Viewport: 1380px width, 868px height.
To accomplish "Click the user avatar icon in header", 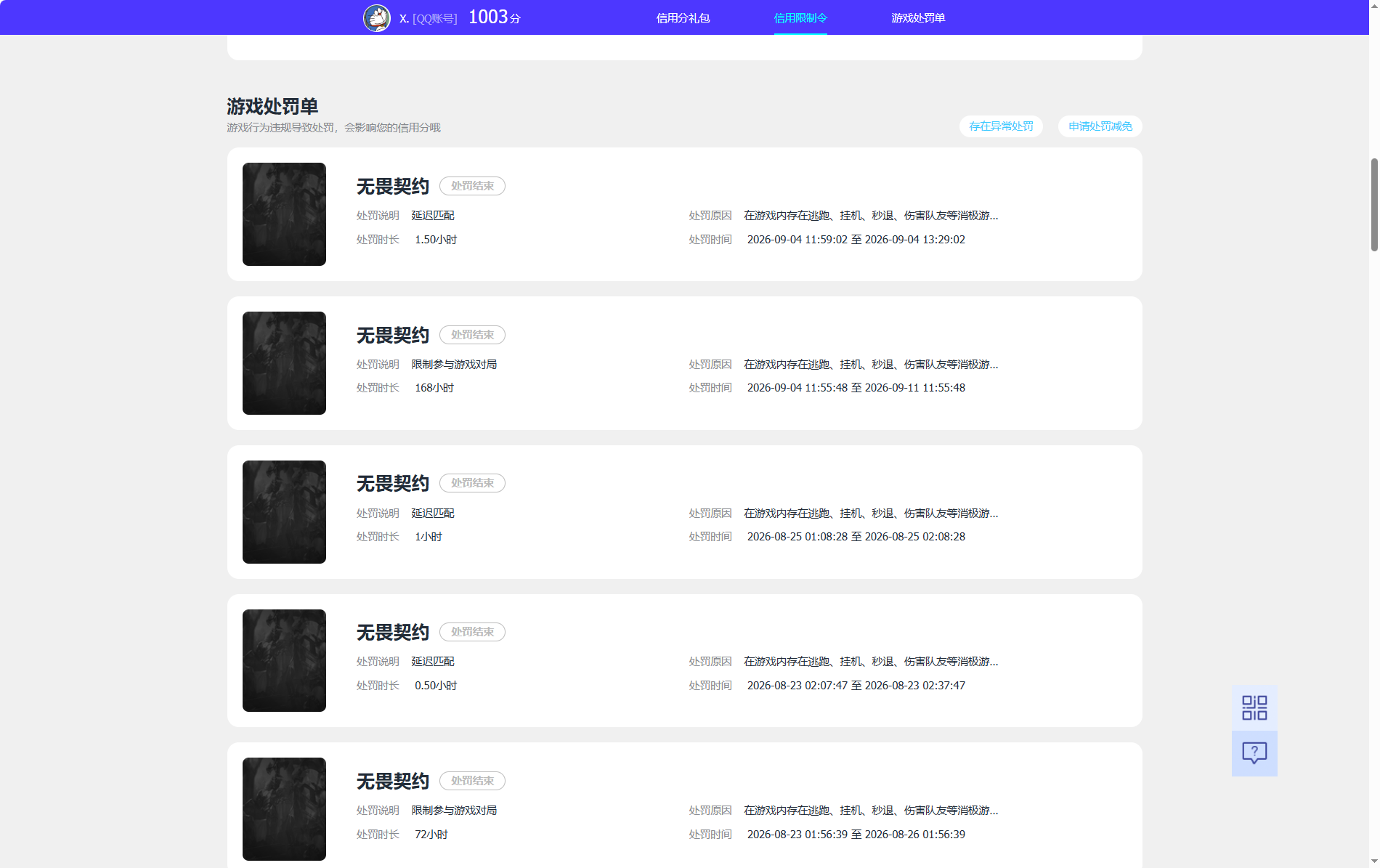I will [376, 17].
